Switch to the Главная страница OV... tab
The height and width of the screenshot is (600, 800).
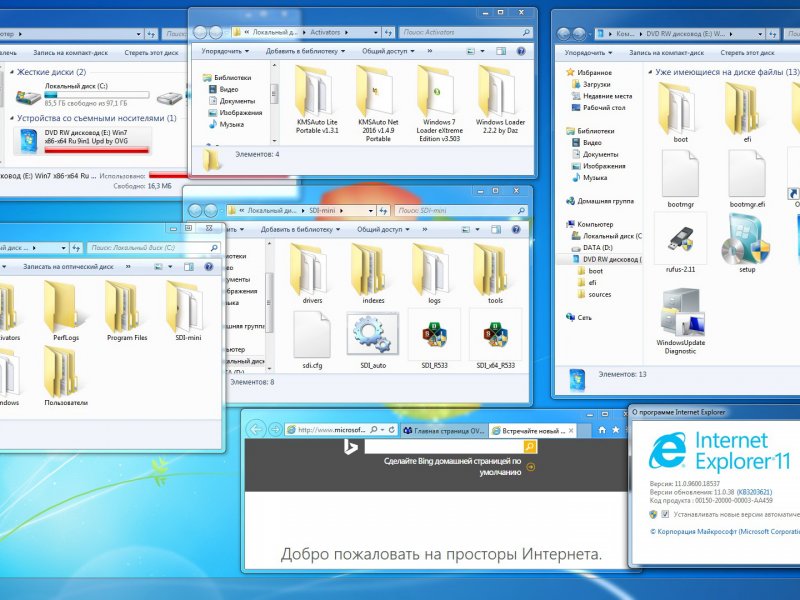click(x=444, y=431)
